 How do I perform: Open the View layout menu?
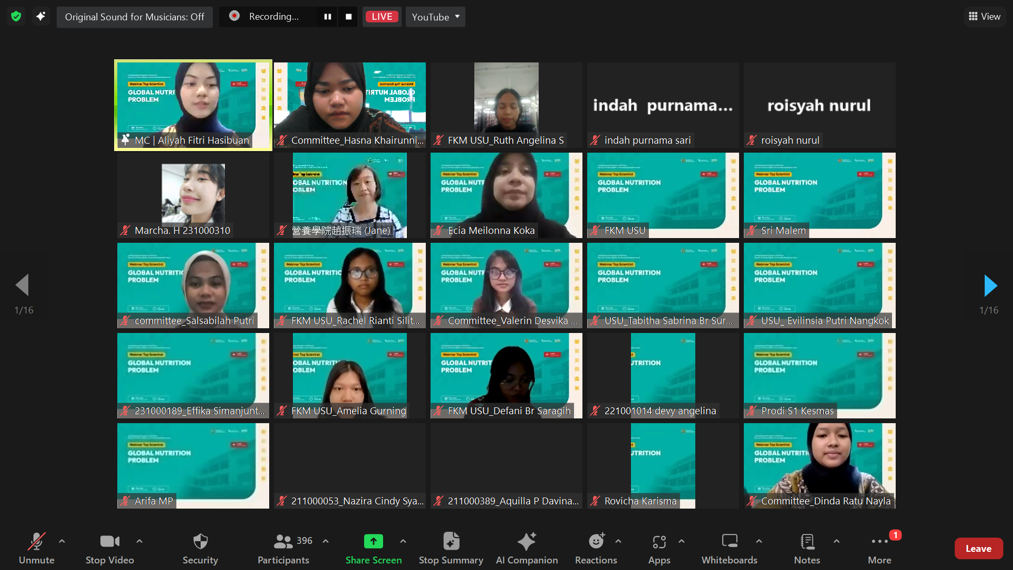point(985,17)
